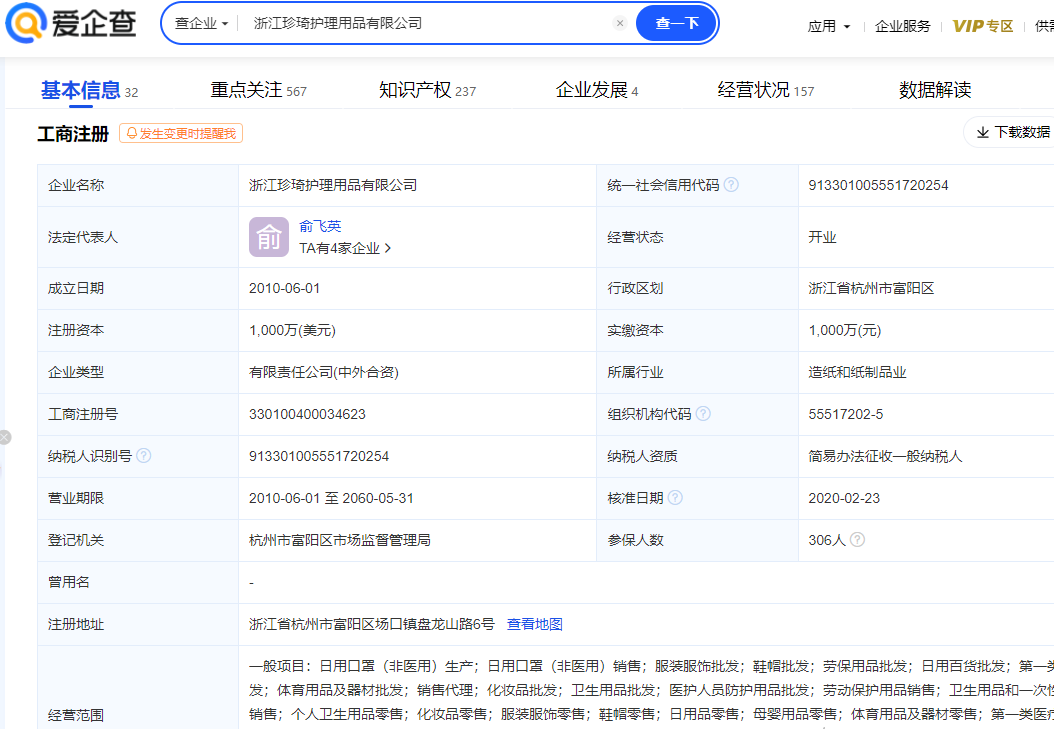
Task: Clear the search box with the X icon
Action: [x=620, y=24]
